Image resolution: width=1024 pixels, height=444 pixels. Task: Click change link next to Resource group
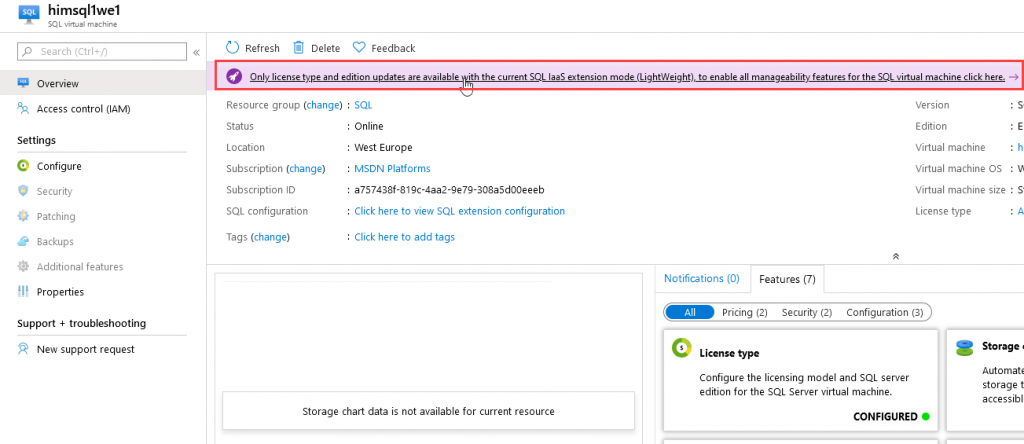(323, 104)
